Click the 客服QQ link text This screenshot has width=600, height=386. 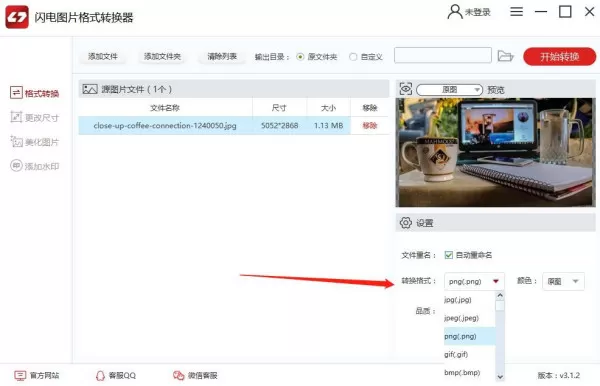(x=122, y=376)
